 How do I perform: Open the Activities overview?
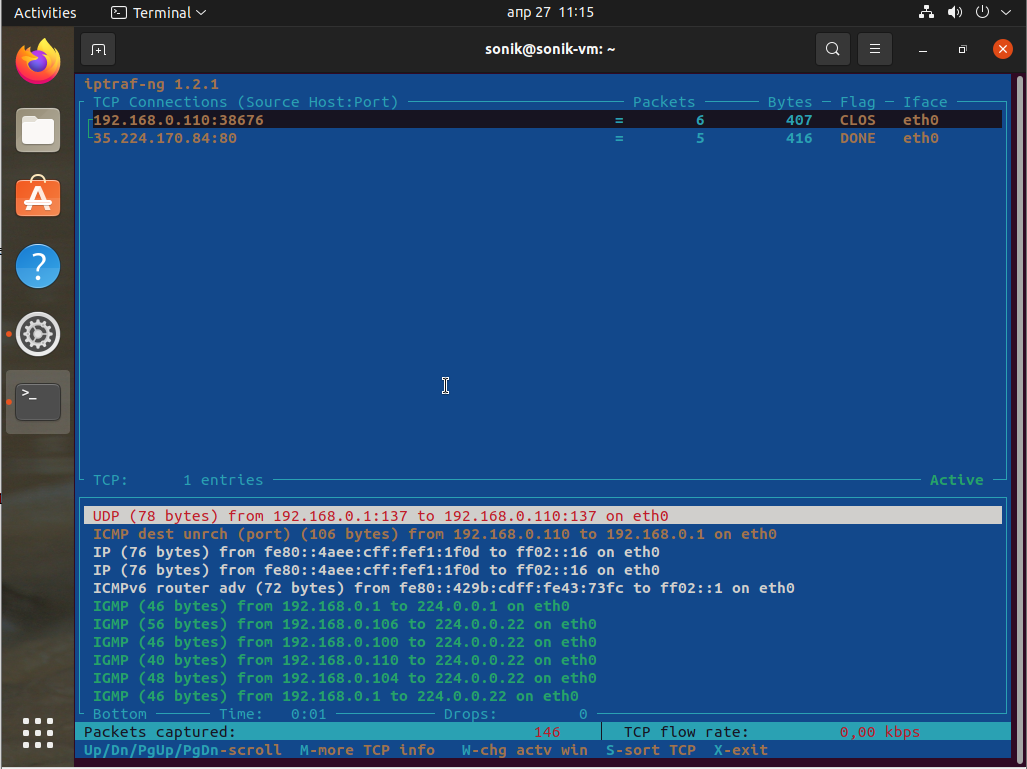coord(45,13)
